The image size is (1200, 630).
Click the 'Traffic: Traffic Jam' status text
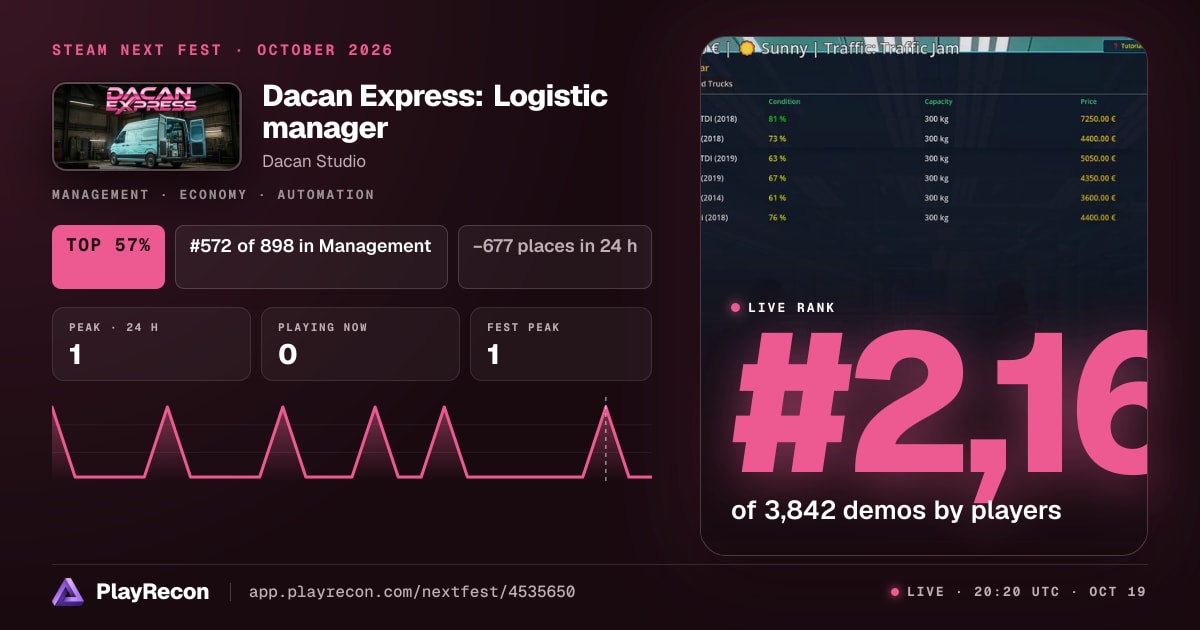click(x=893, y=48)
